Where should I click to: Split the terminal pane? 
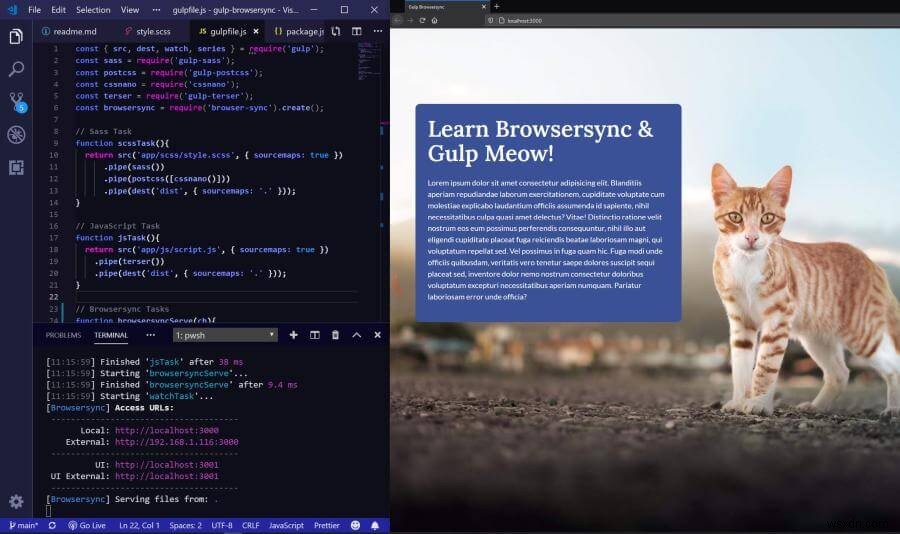tap(314, 335)
